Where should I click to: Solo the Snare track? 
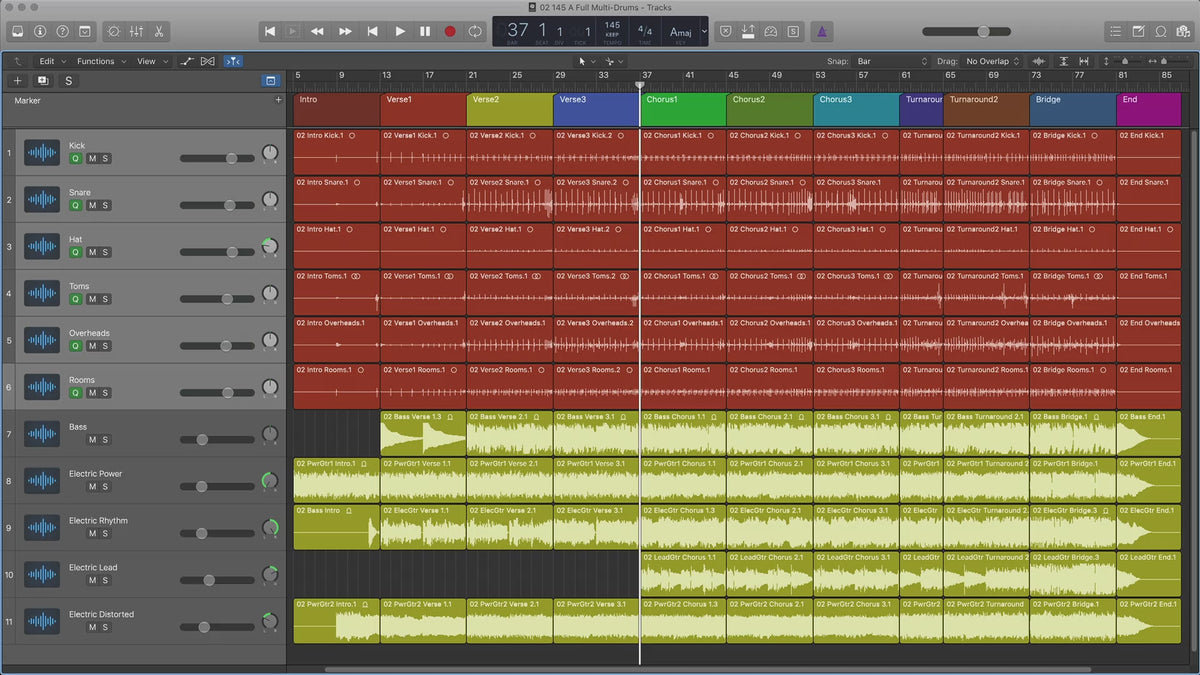coord(105,206)
